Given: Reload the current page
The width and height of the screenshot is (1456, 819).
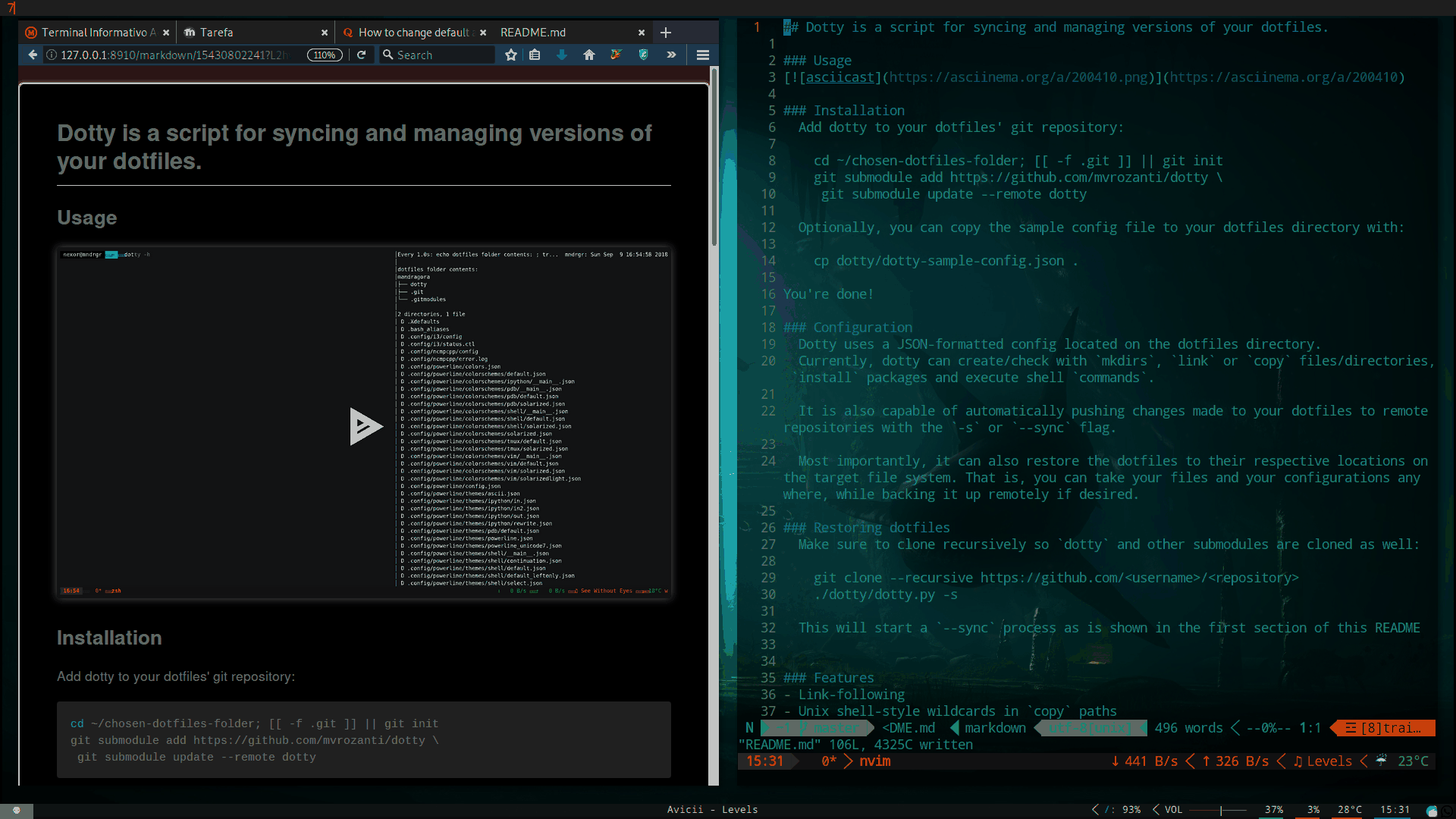Looking at the screenshot, I should pos(362,55).
